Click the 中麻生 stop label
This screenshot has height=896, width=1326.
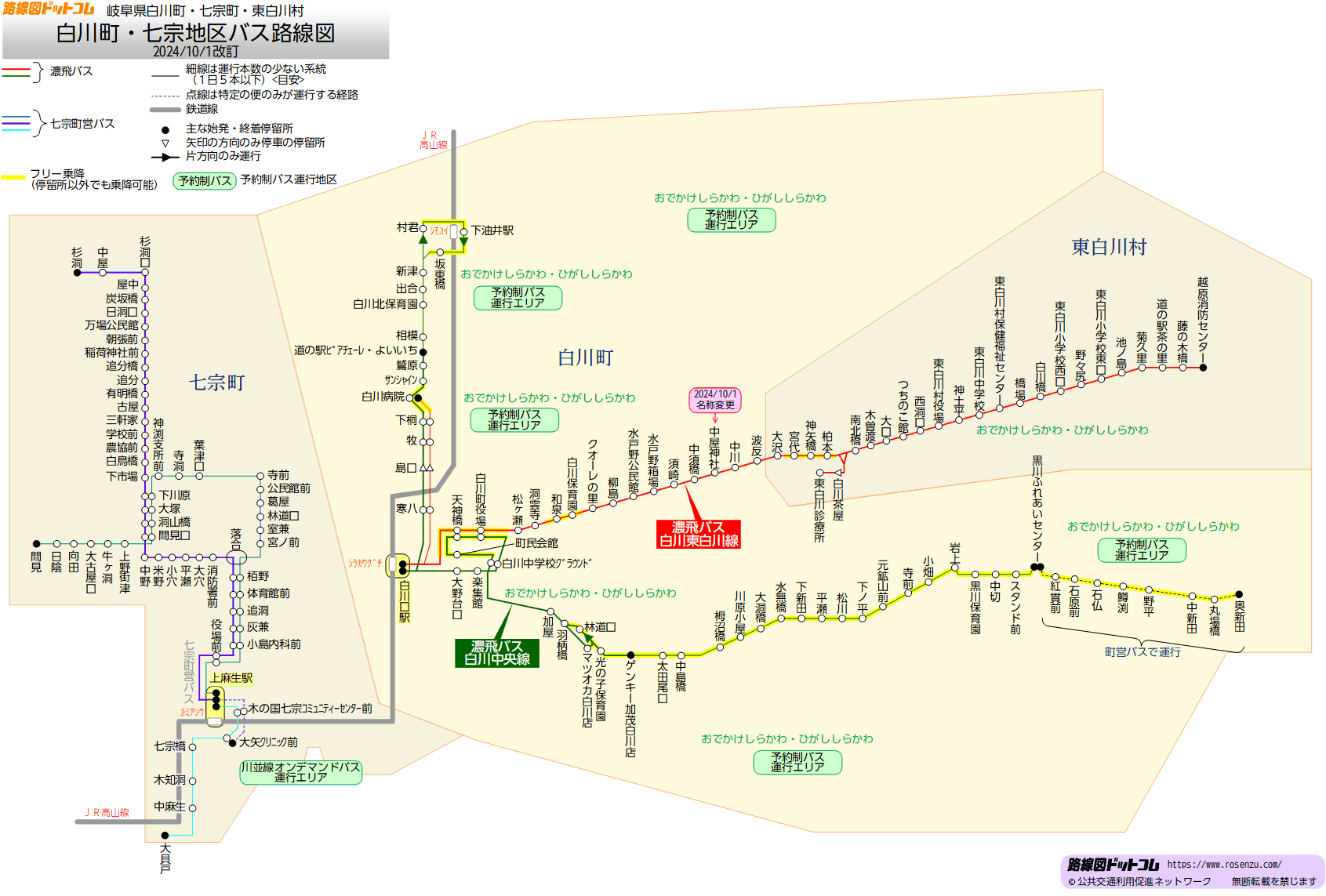tap(170, 807)
